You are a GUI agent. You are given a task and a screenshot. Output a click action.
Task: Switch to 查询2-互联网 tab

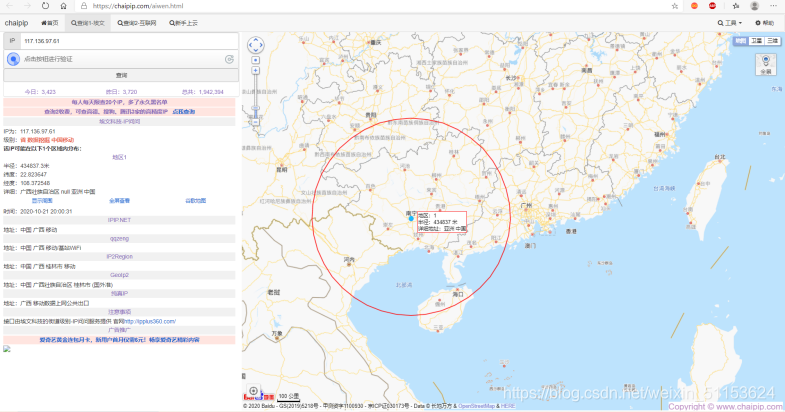pyautogui.click(x=137, y=23)
